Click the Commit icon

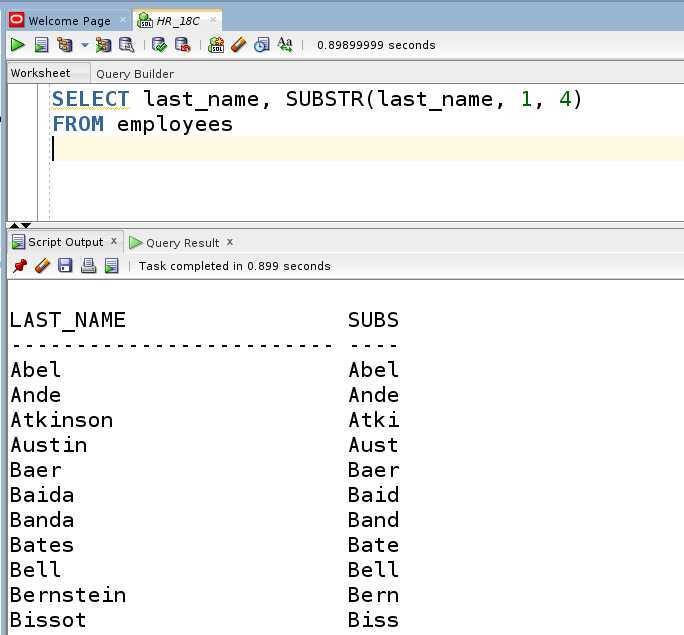160,45
